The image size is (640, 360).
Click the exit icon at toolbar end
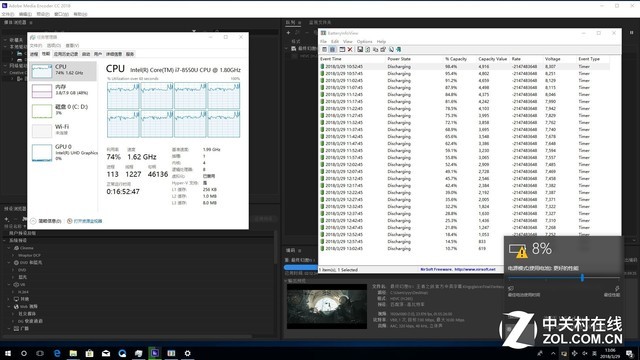[x=398, y=49]
